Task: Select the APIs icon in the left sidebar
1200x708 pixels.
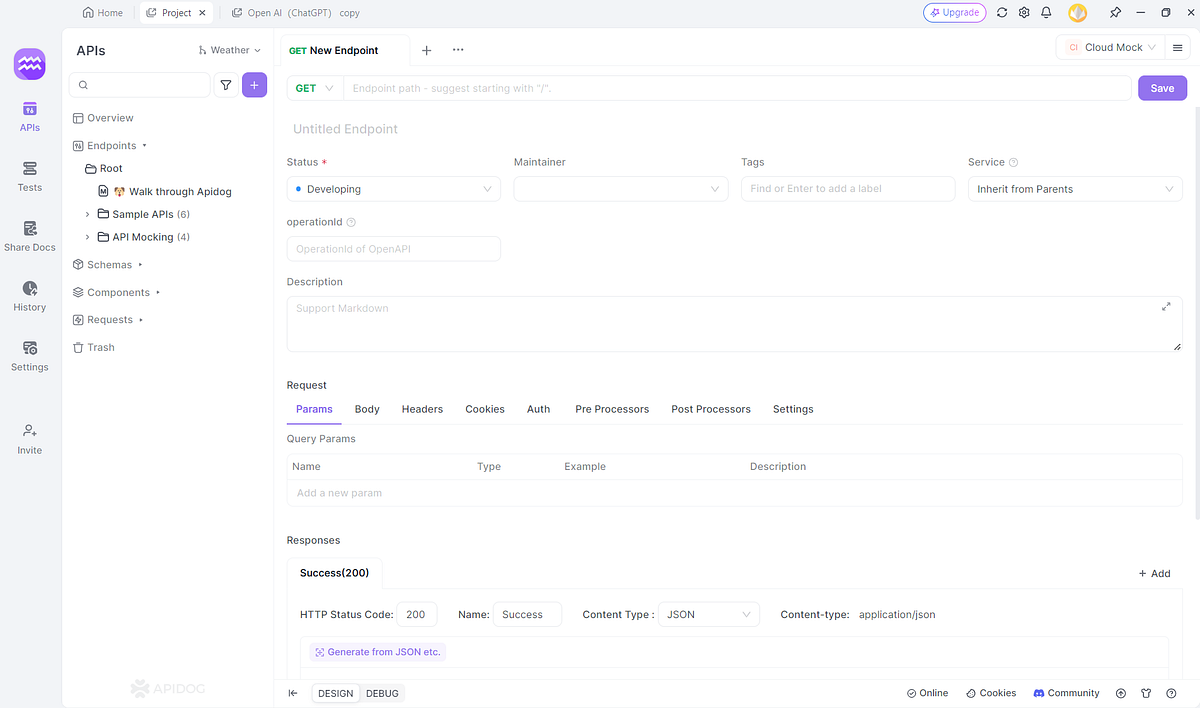Action: pyautogui.click(x=29, y=115)
